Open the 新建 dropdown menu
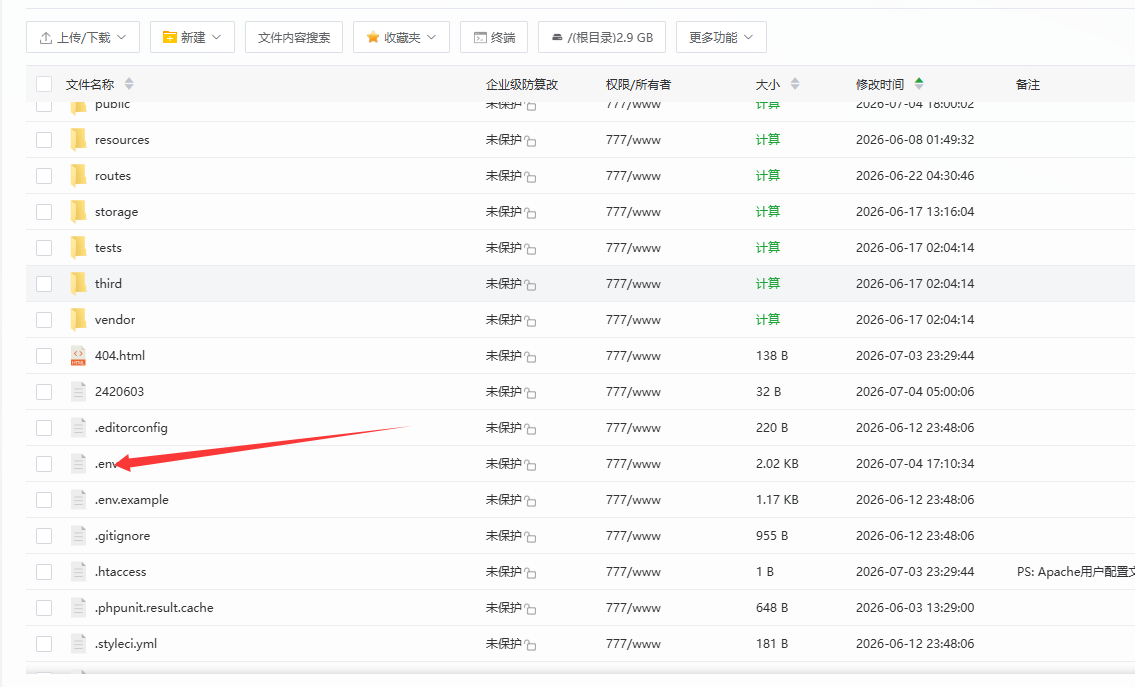 point(193,37)
